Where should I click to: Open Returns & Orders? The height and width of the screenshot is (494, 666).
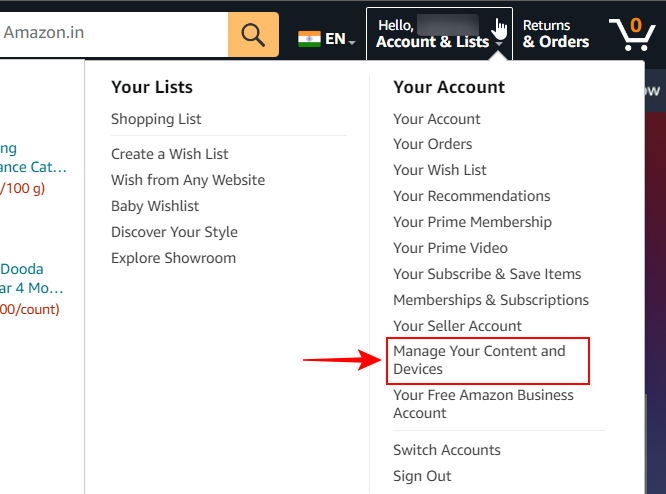coord(556,34)
